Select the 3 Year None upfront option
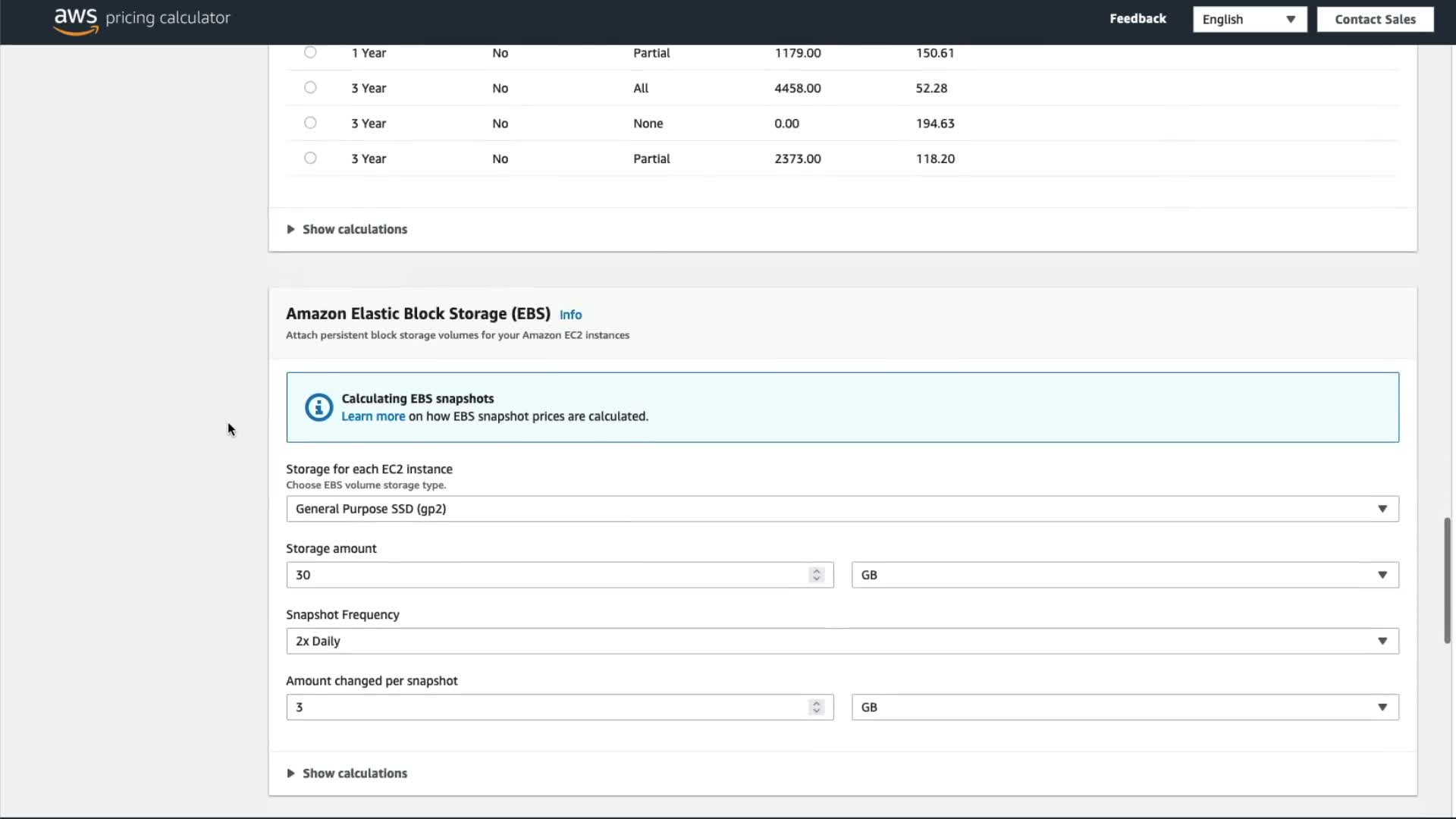This screenshot has width=1456, height=819. (310, 123)
